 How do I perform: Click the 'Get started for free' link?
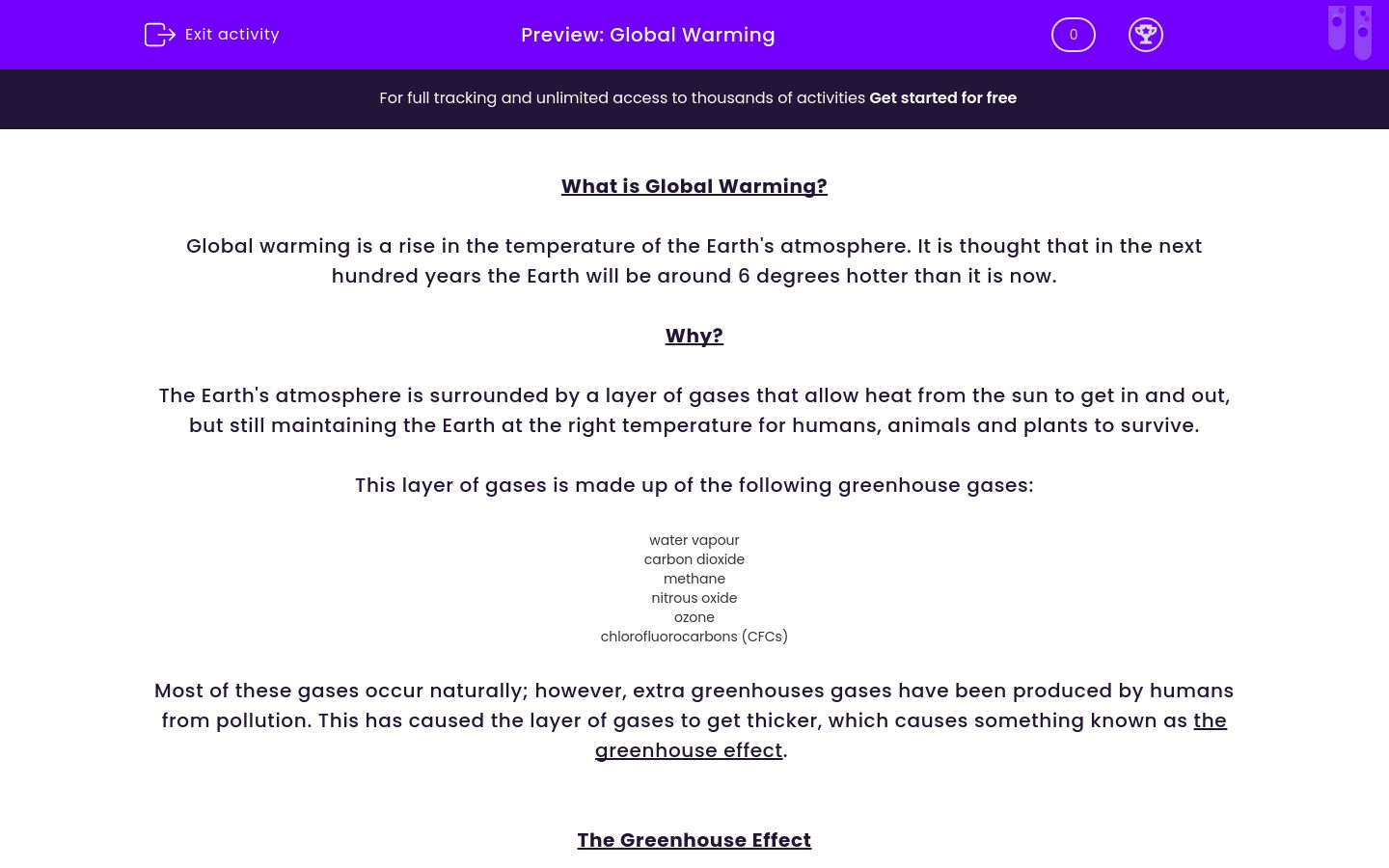[943, 97]
